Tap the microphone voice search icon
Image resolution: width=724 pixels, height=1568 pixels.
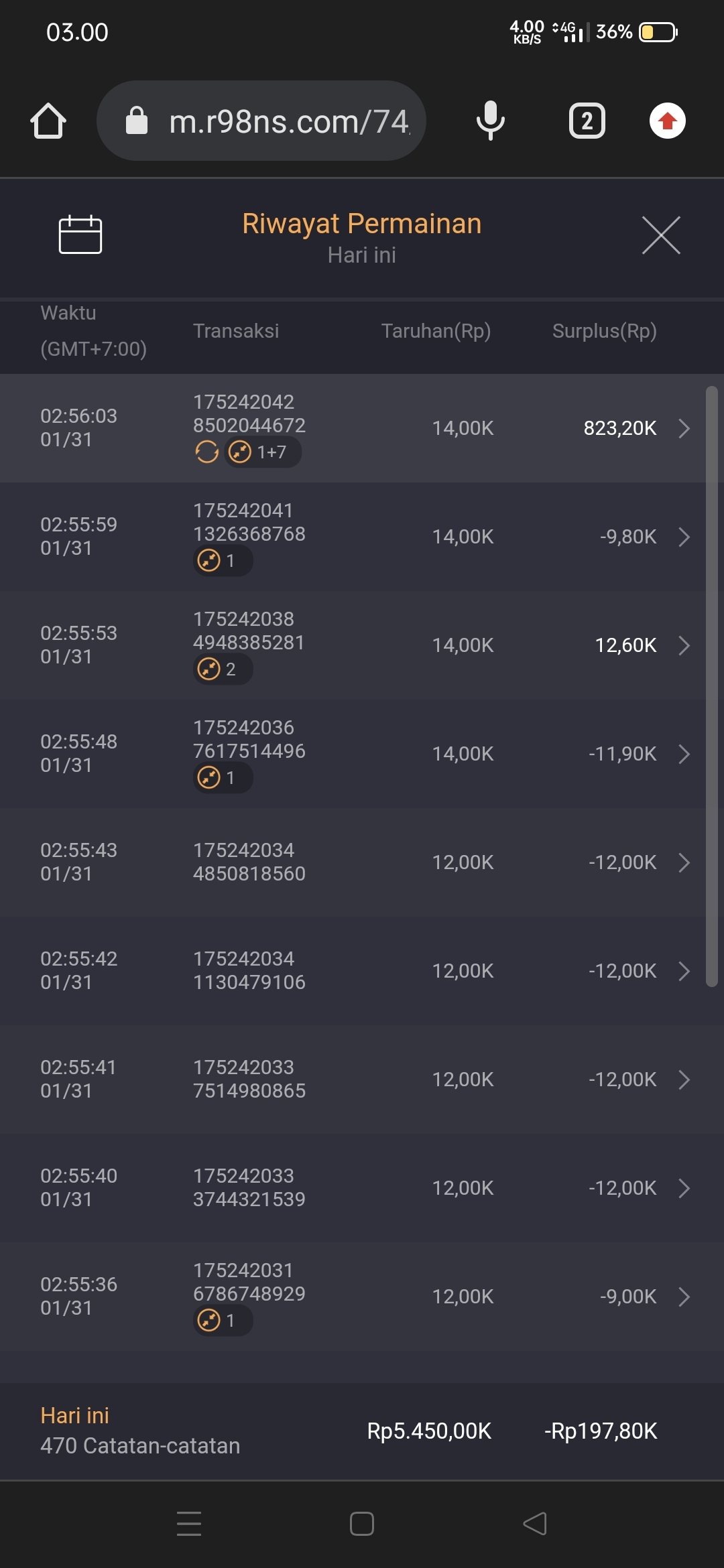(x=490, y=121)
